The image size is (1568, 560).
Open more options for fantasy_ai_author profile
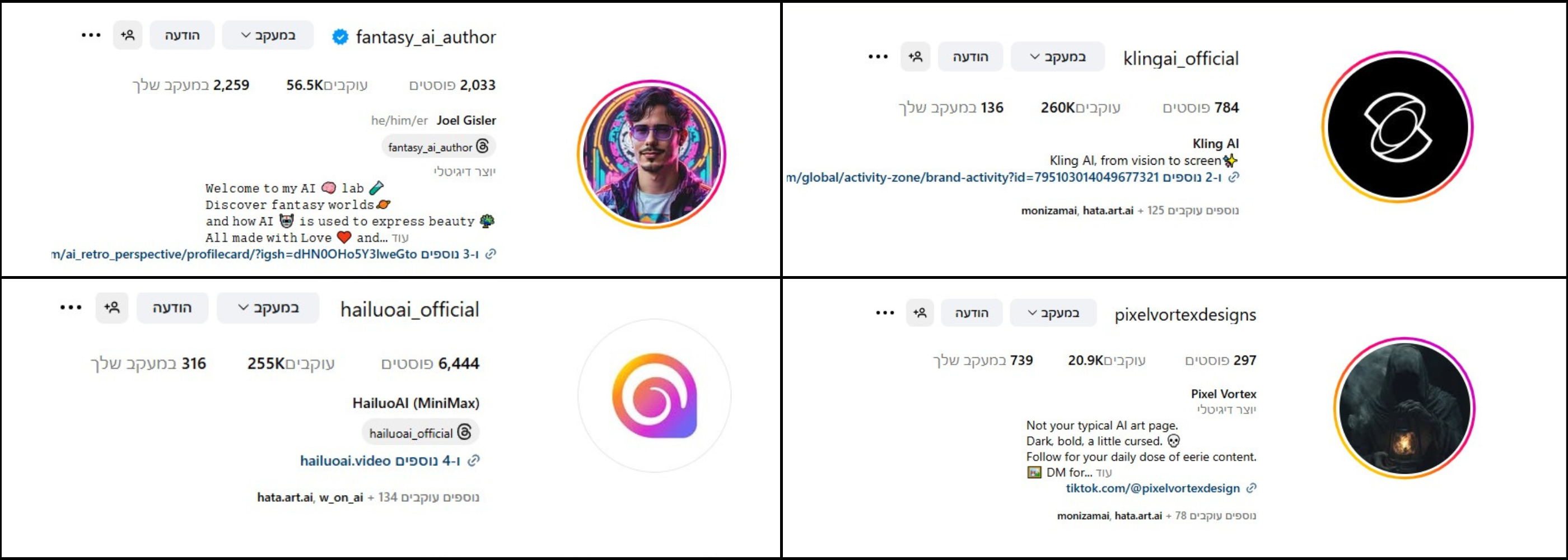[91, 35]
